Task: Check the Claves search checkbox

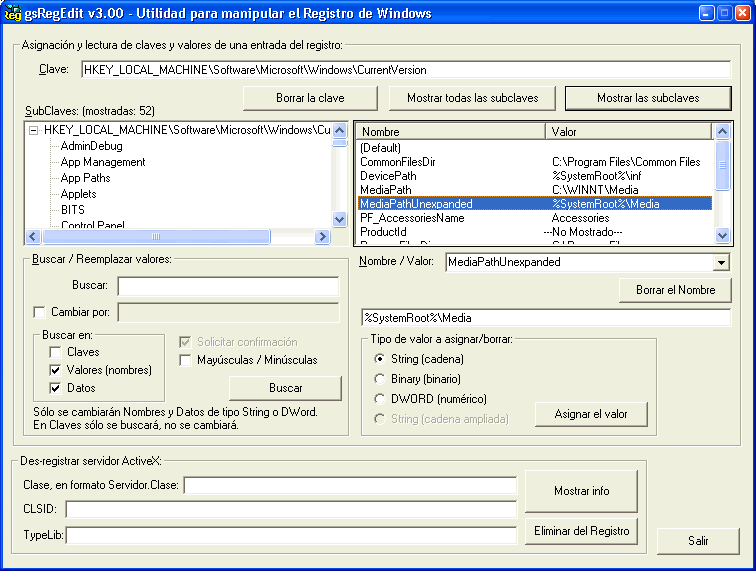Action: point(55,352)
